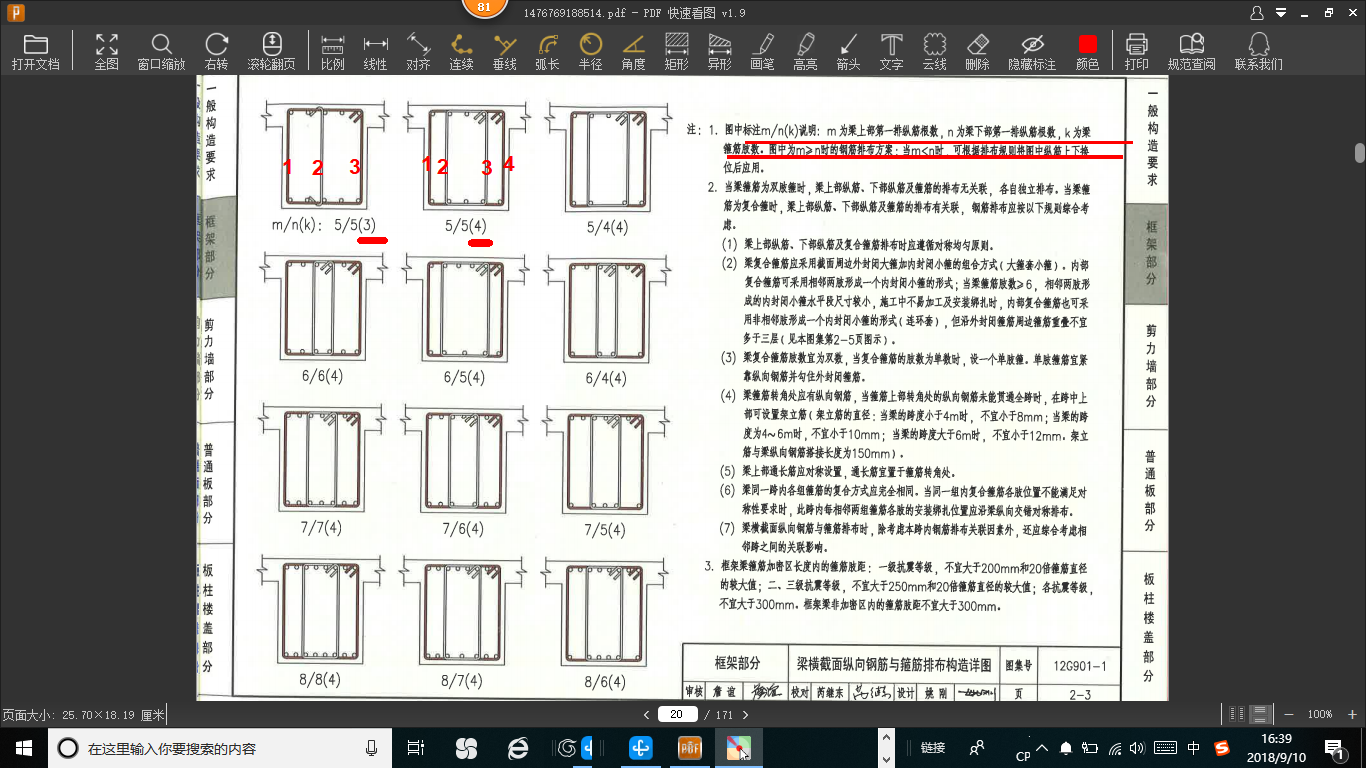1366x768 pixels.
Task: Select the rectangle area 矩形 tool
Action: 676,51
